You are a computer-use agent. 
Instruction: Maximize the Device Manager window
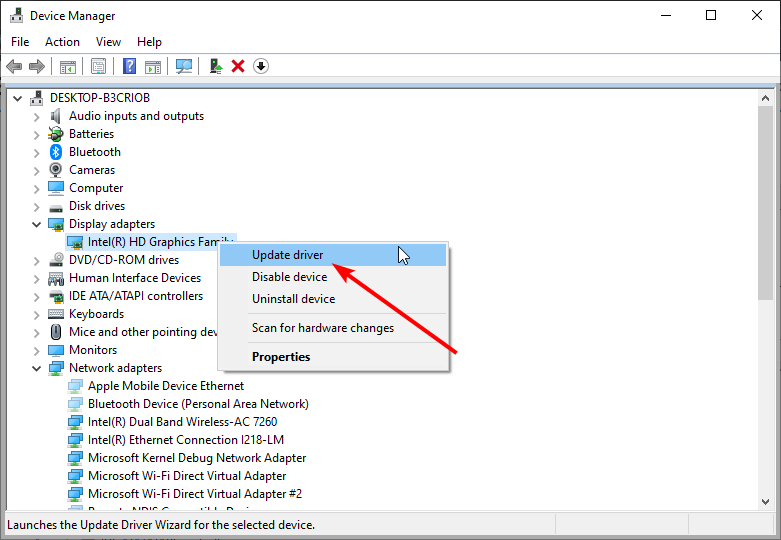pos(711,15)
